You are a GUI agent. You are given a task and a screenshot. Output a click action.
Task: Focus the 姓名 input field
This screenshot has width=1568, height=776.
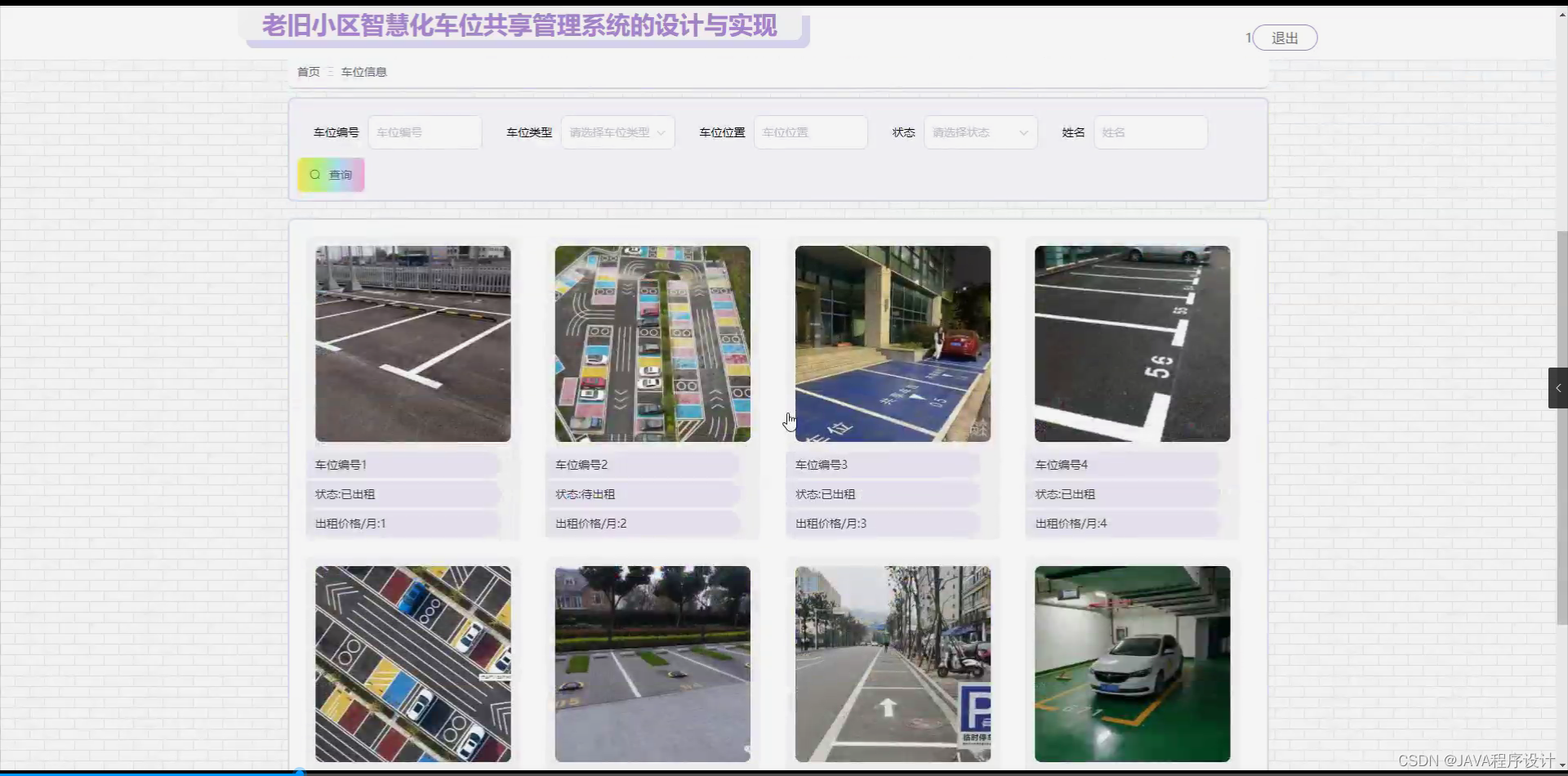[1150, 132]
